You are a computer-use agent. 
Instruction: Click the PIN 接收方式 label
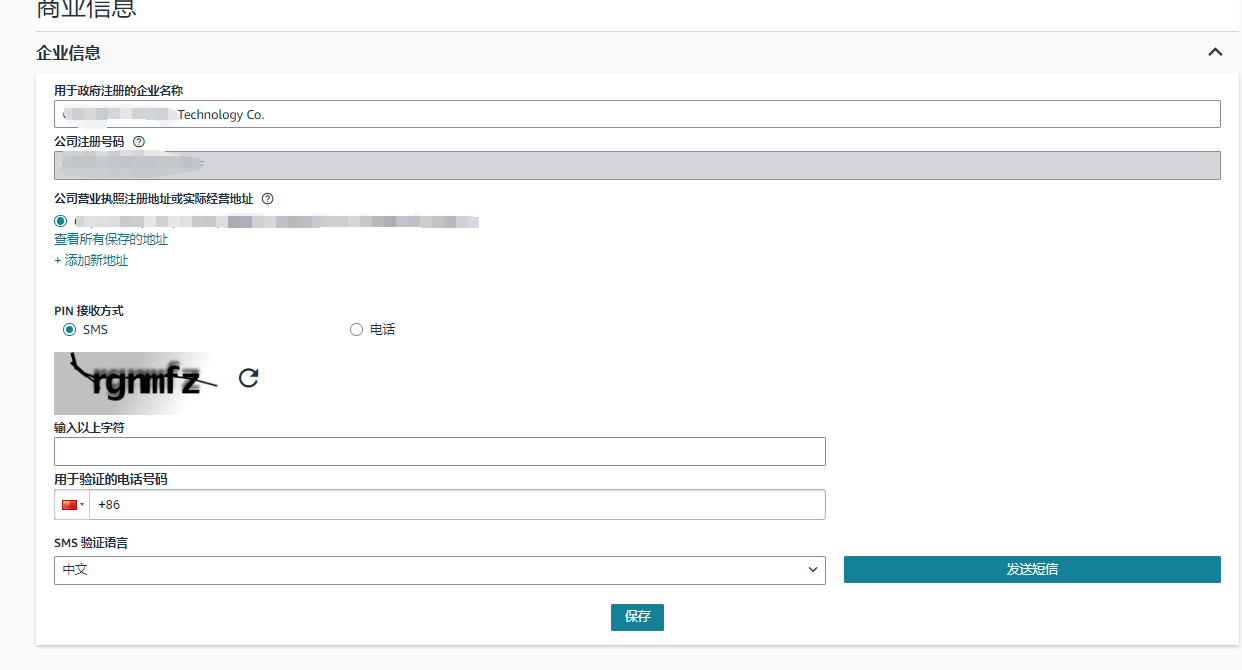[89, 311]
